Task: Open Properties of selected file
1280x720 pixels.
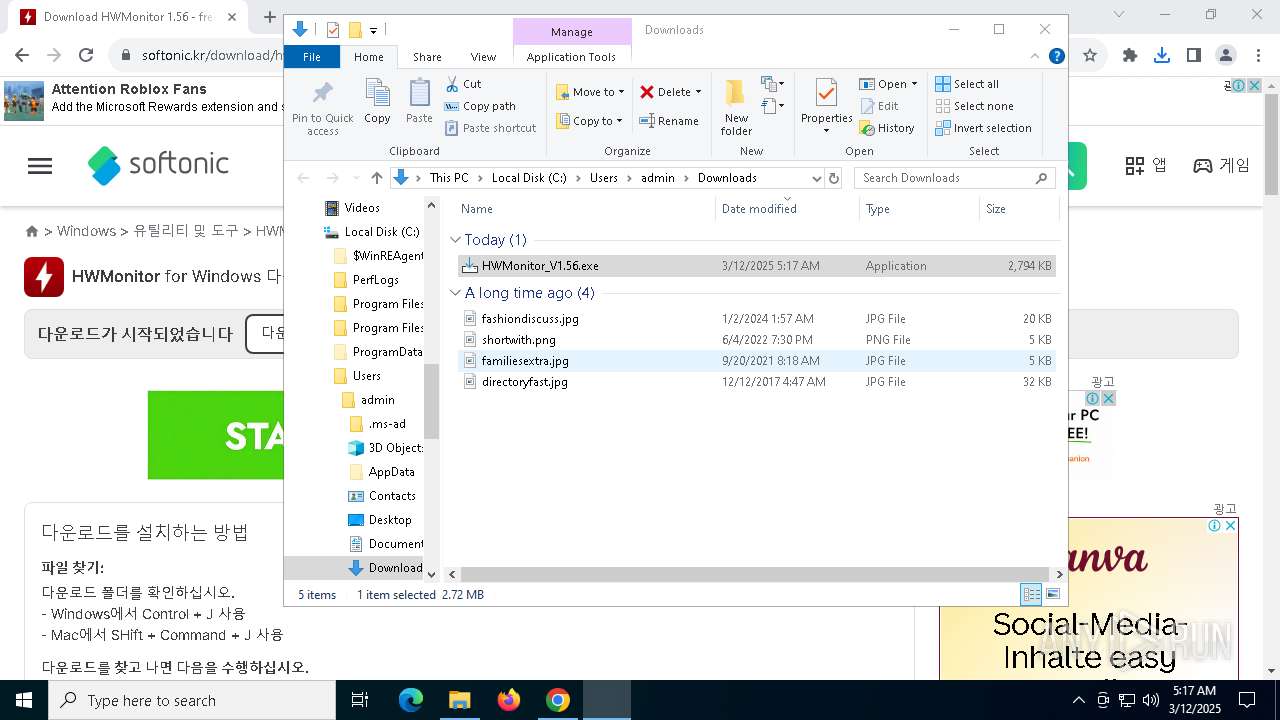Action: (826, 106)
